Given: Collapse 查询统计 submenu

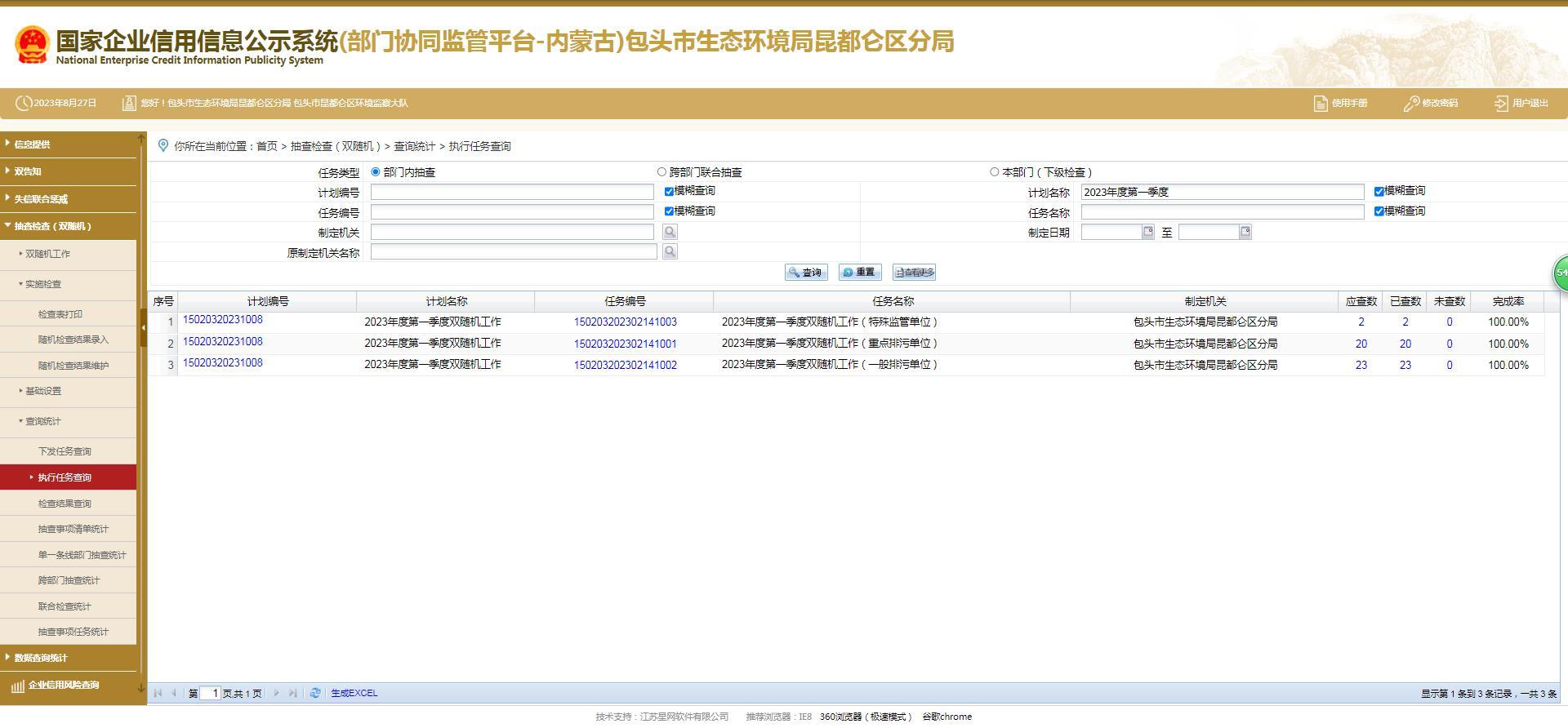Looking at the screenshot, I should (69, 421).
